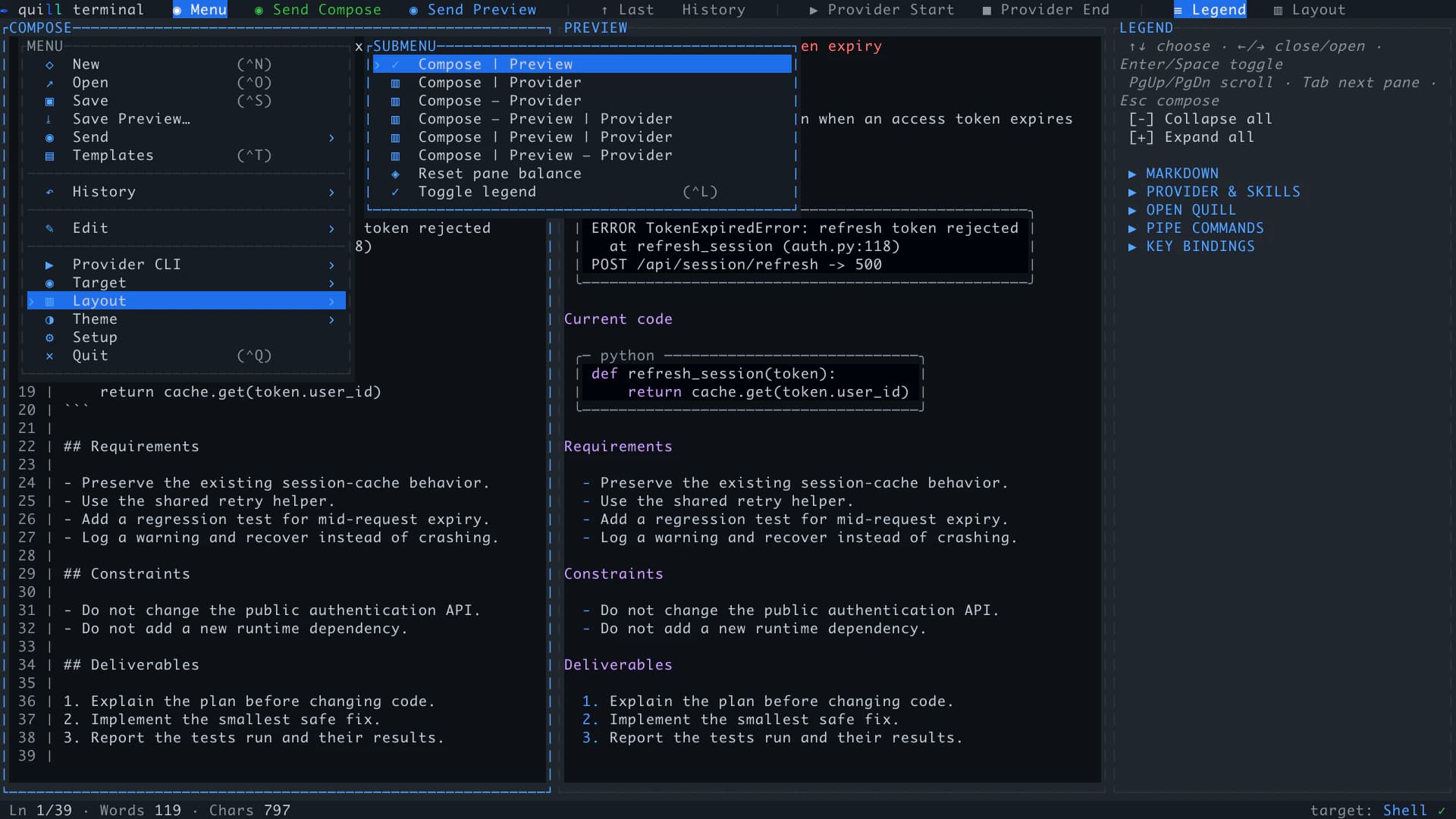This screenshot has width=1456, height=819.
Task: Close the submenu with the x
Action: [359, 46]
